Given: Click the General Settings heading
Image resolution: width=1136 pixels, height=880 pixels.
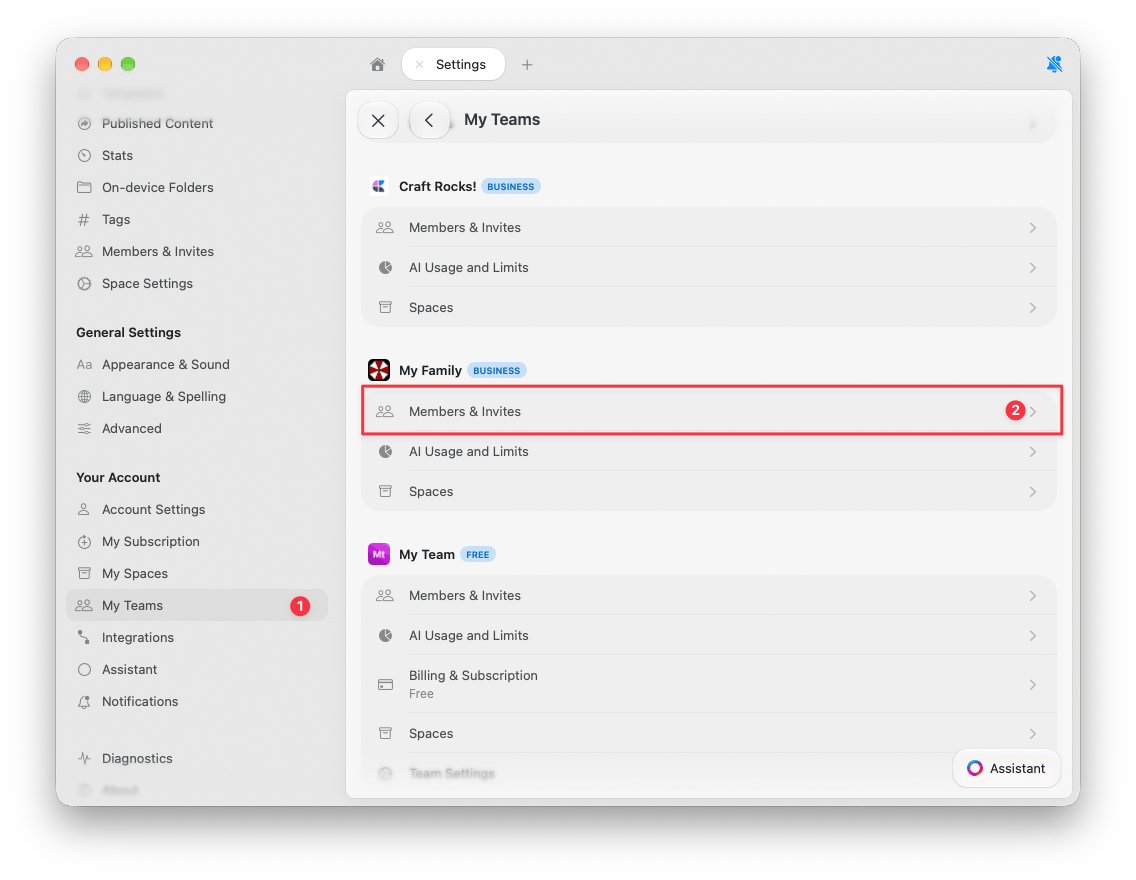Looking at the screenshot, I should pyautogui.click(x=128, y=332).
